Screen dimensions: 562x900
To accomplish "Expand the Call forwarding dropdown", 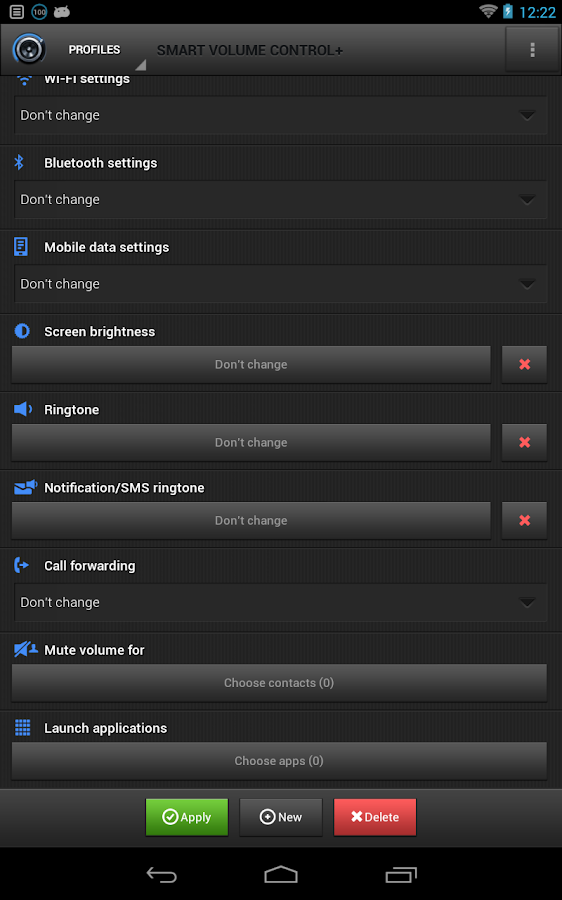I will (x=281, y=603).
